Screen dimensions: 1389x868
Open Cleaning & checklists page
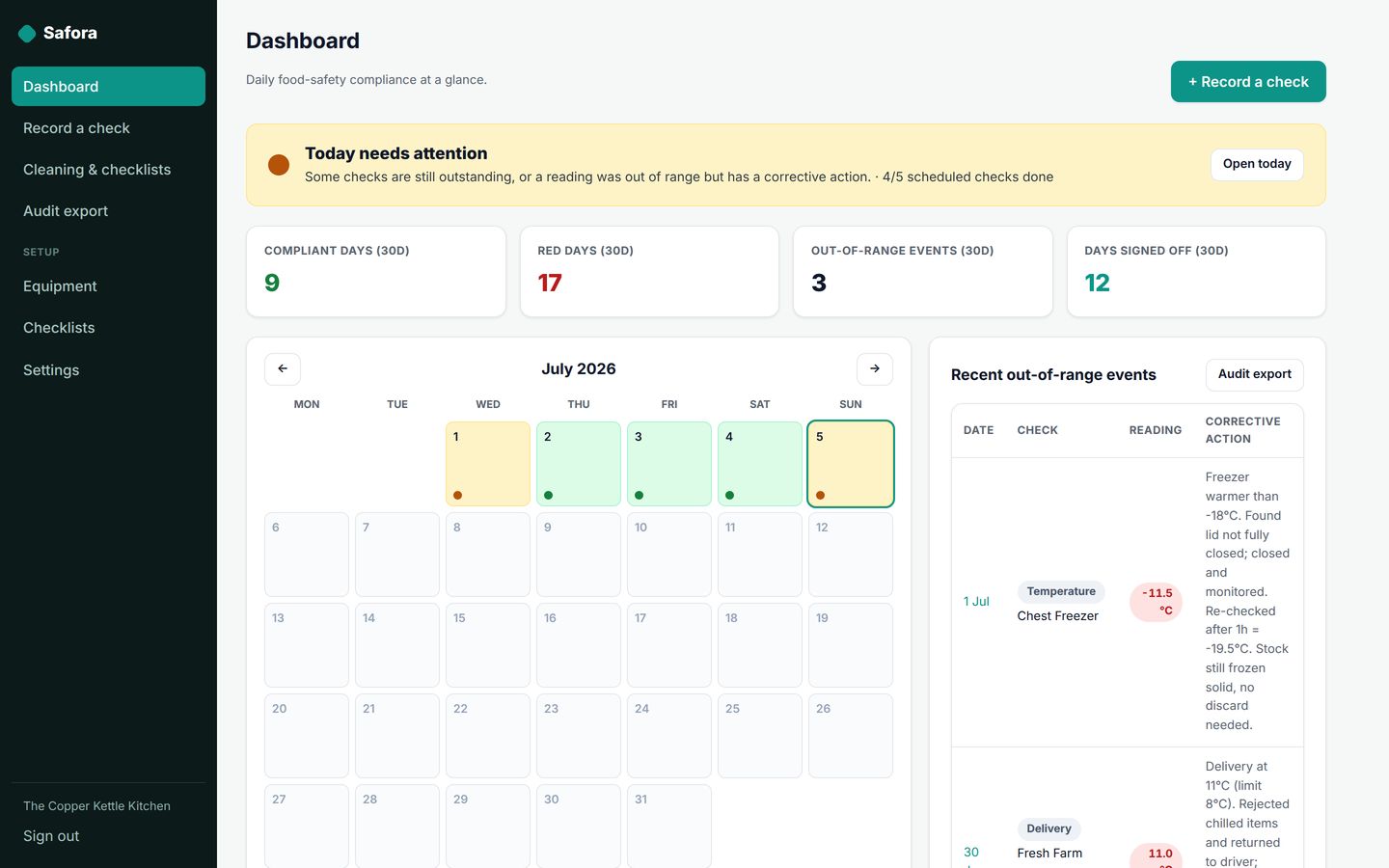click(108, 170)
